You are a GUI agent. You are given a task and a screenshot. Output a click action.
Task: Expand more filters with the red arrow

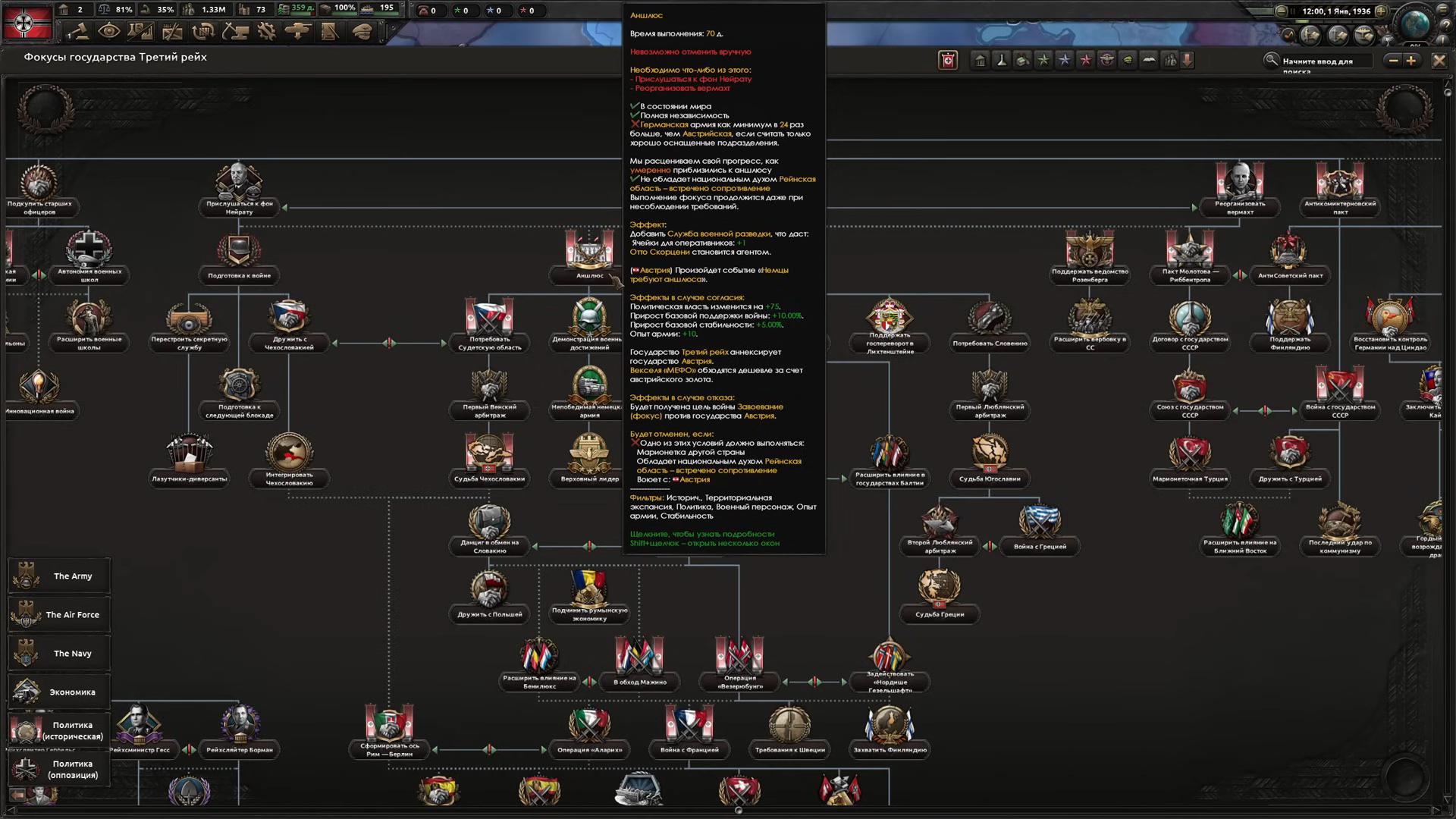coord(1188,61)
